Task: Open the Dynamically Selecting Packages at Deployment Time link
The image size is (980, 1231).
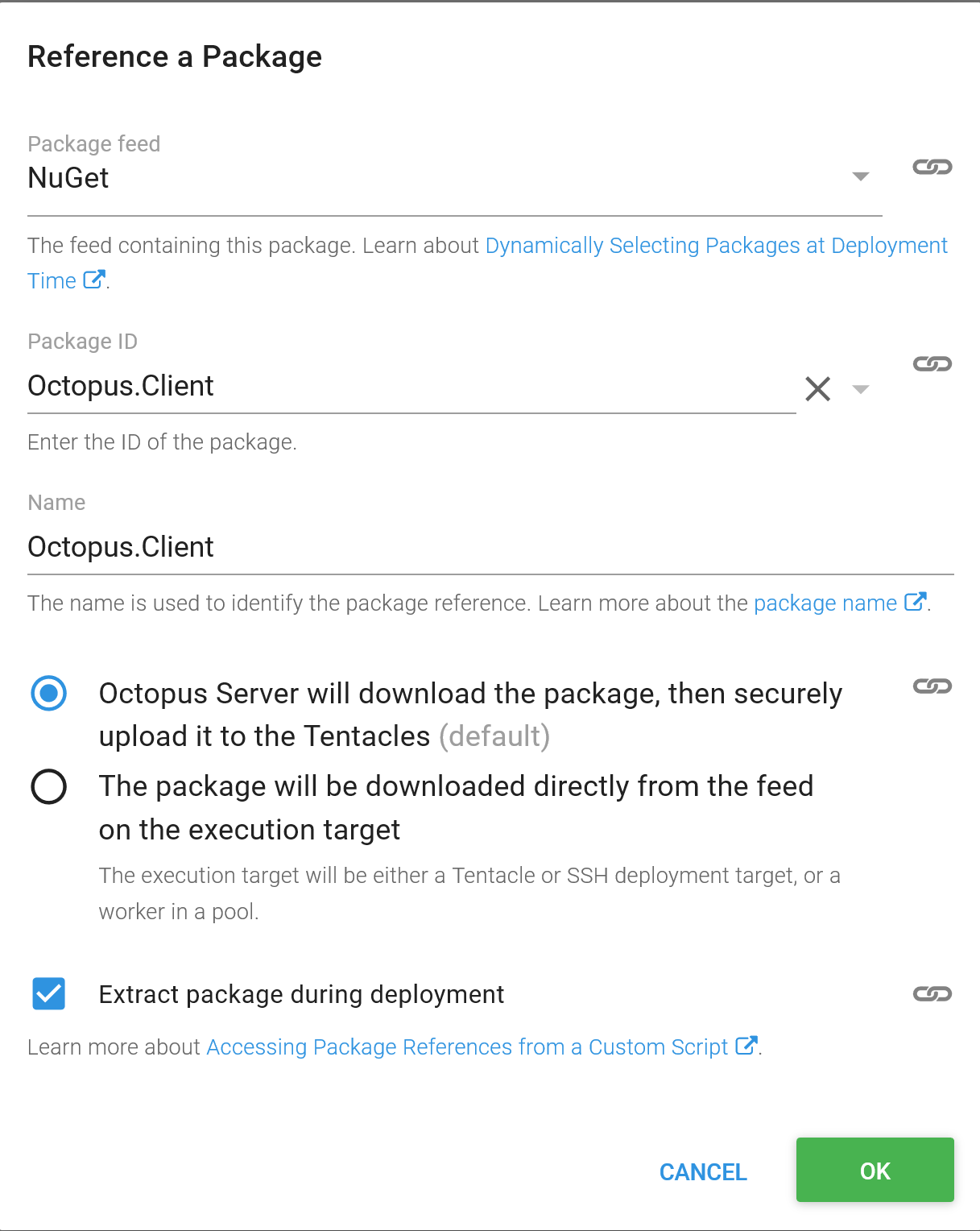Action: (x=715, y=245)
